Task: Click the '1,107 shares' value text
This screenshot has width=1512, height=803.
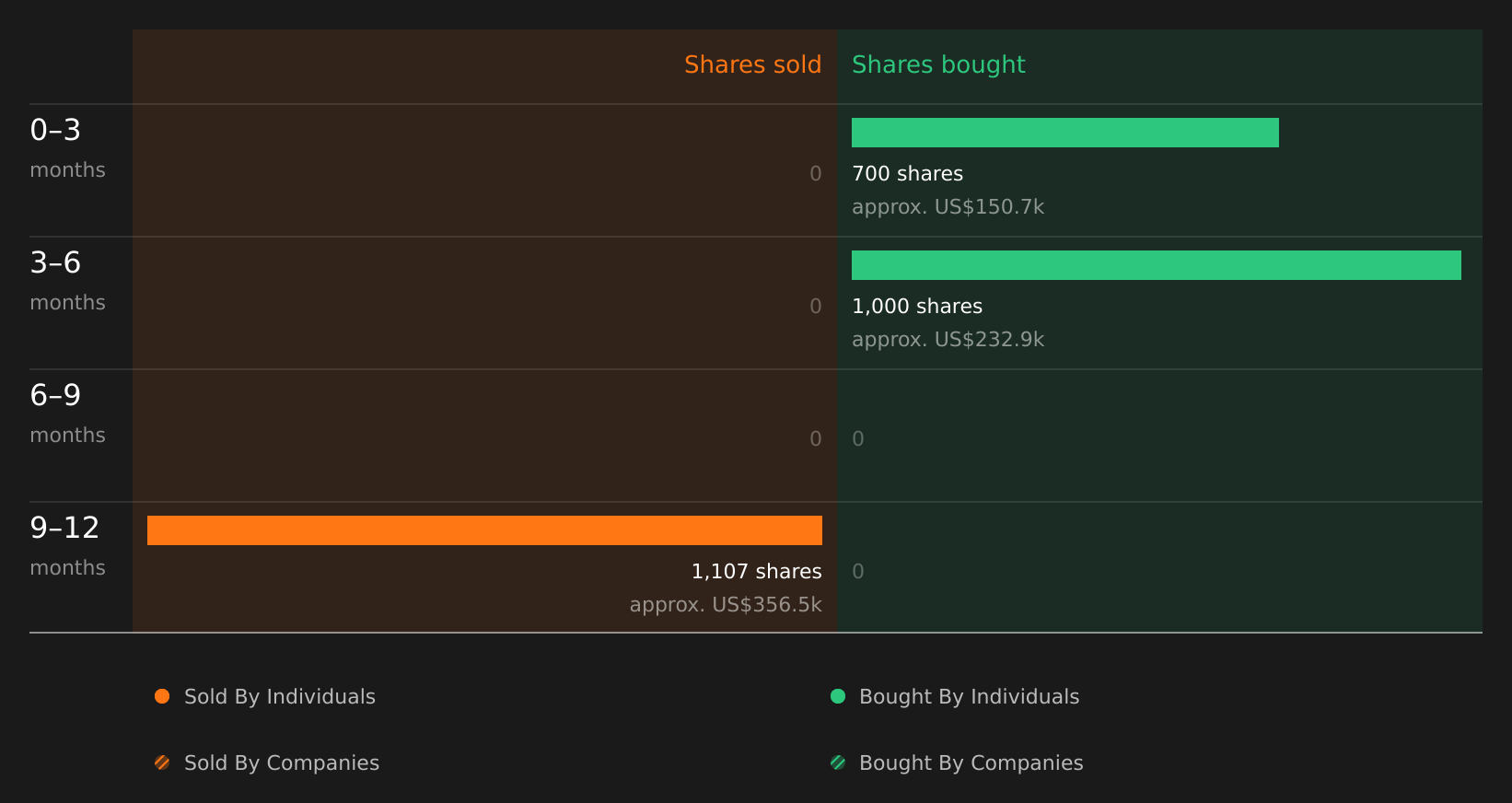Action: (x=756, y=572)
